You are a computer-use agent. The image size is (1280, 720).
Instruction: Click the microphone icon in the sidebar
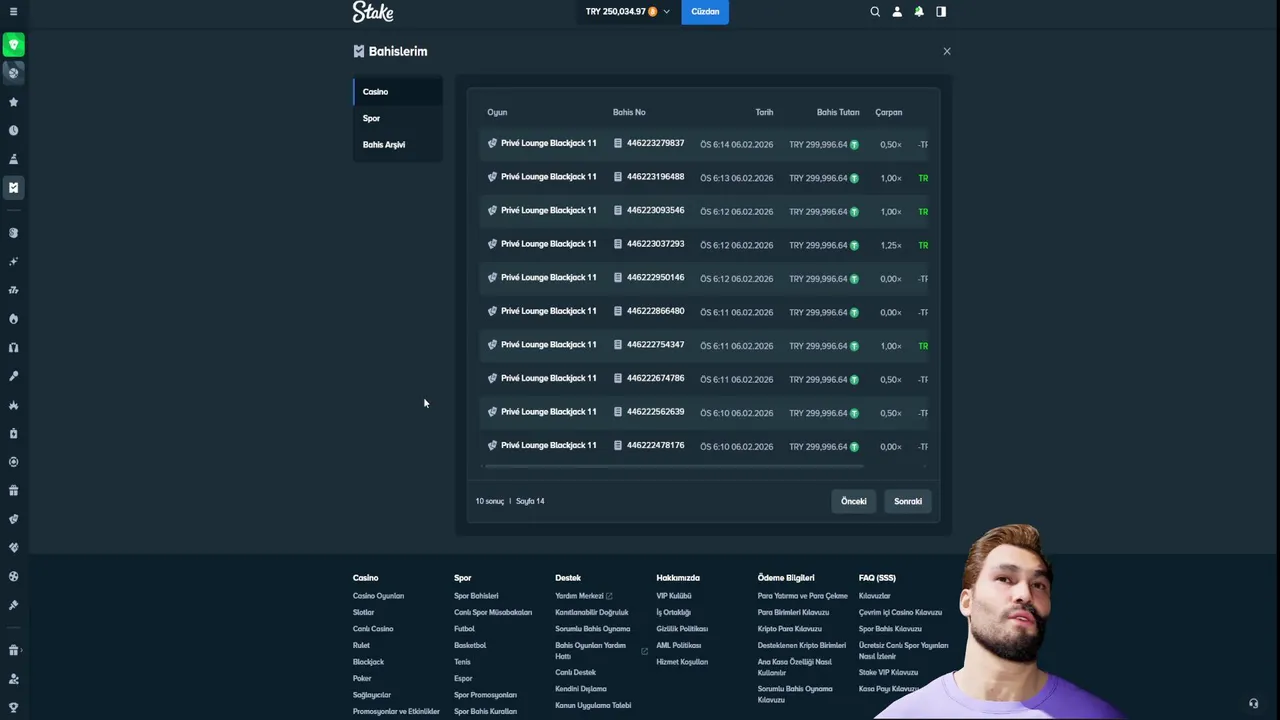tap(13, 377)
